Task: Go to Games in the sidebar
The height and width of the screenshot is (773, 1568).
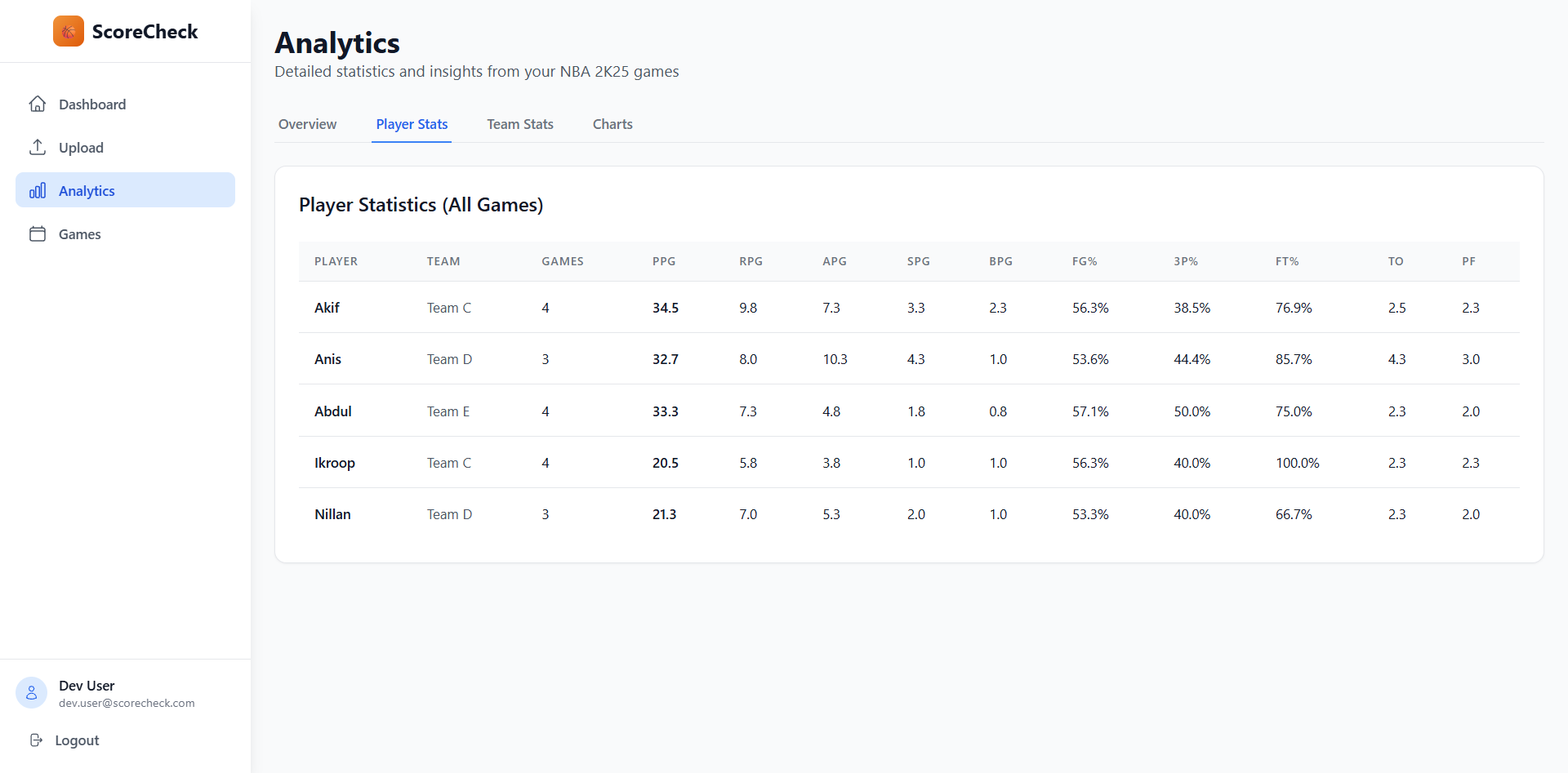Action: click(x=80, y=234)
